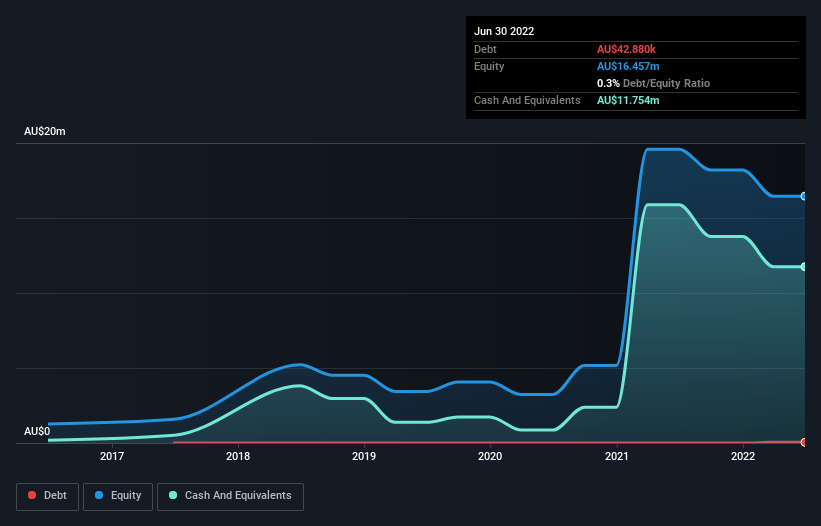Toggle the Debt series legend button

47,496
